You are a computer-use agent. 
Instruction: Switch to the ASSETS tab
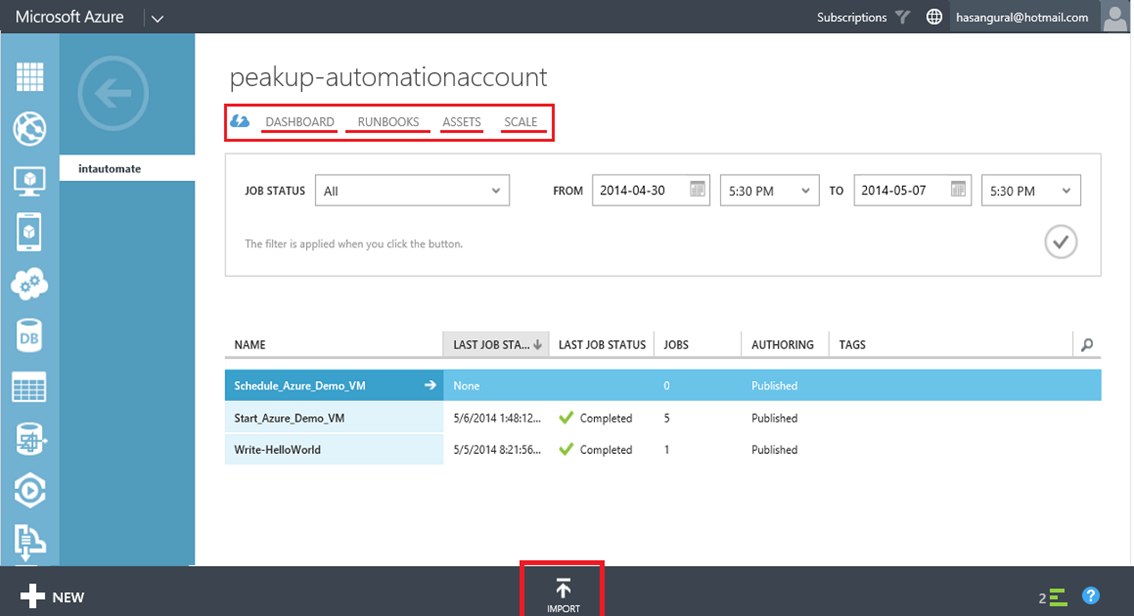pyautogui.click(x=461, y=121)
